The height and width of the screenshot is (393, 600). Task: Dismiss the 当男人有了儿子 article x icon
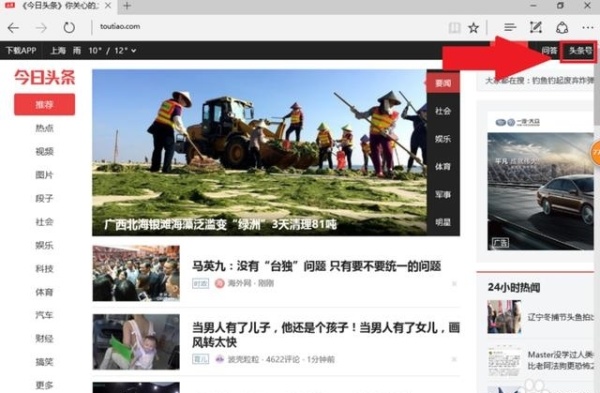pyautogui.click(x=454, y=359)
